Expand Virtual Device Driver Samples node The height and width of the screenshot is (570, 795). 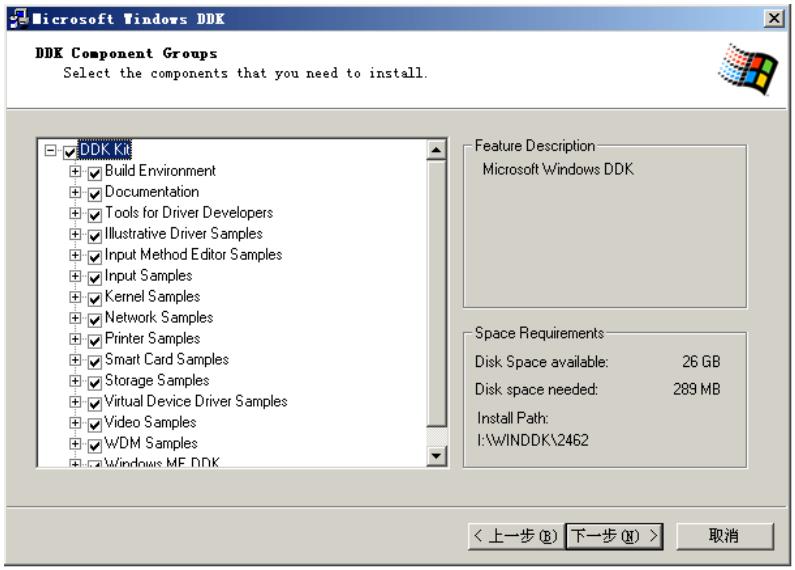(x=75, y=402)
